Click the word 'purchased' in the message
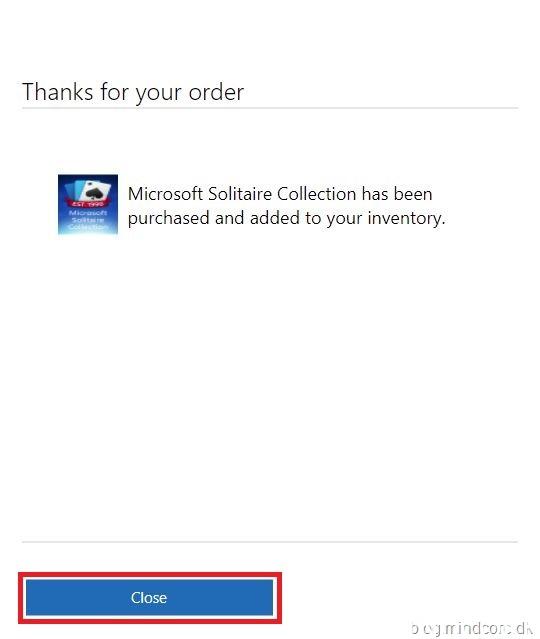This screenshot has width=540, height=639. (x=169, y=219)
